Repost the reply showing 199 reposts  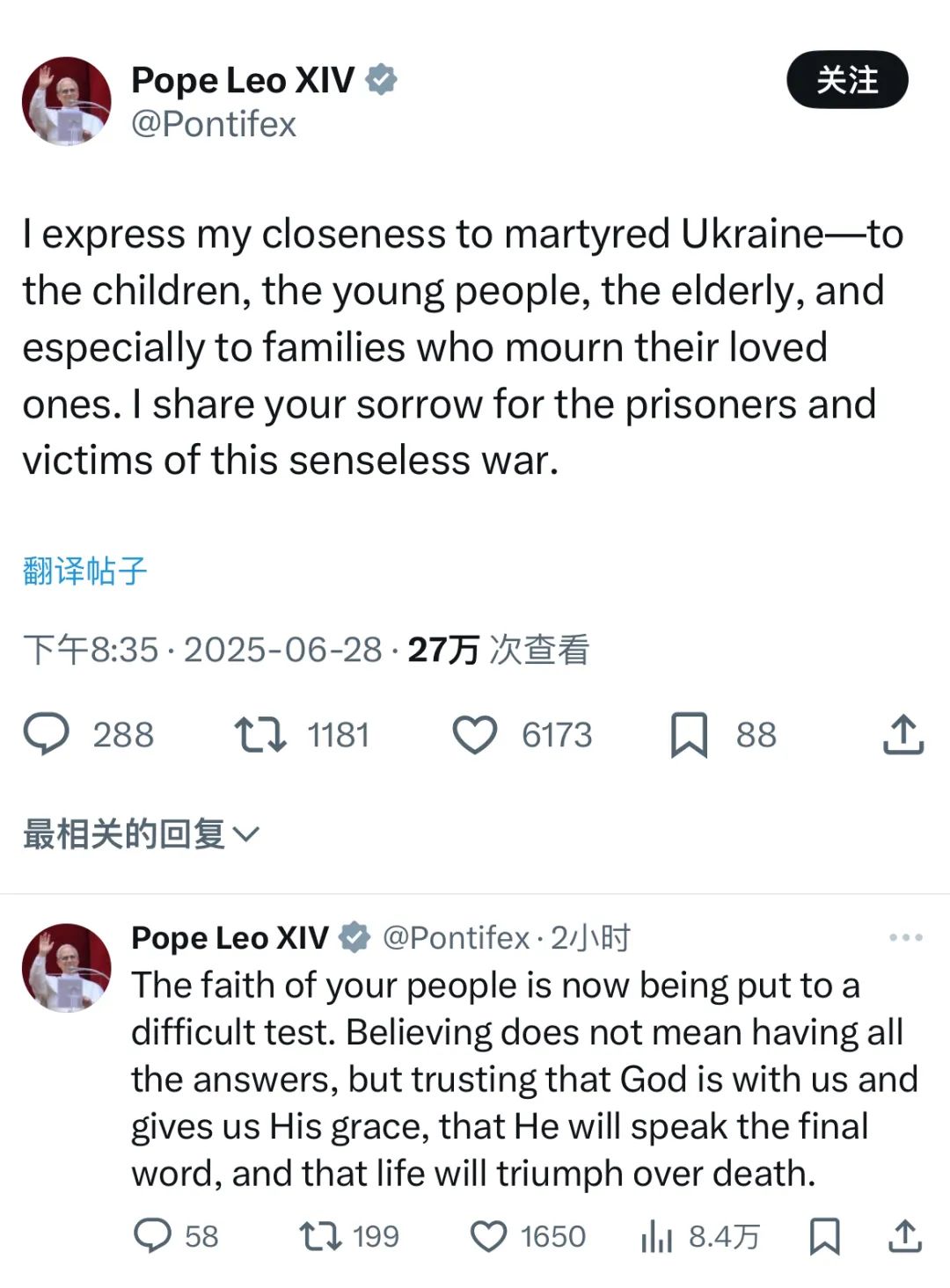[x=320, y=1235]
